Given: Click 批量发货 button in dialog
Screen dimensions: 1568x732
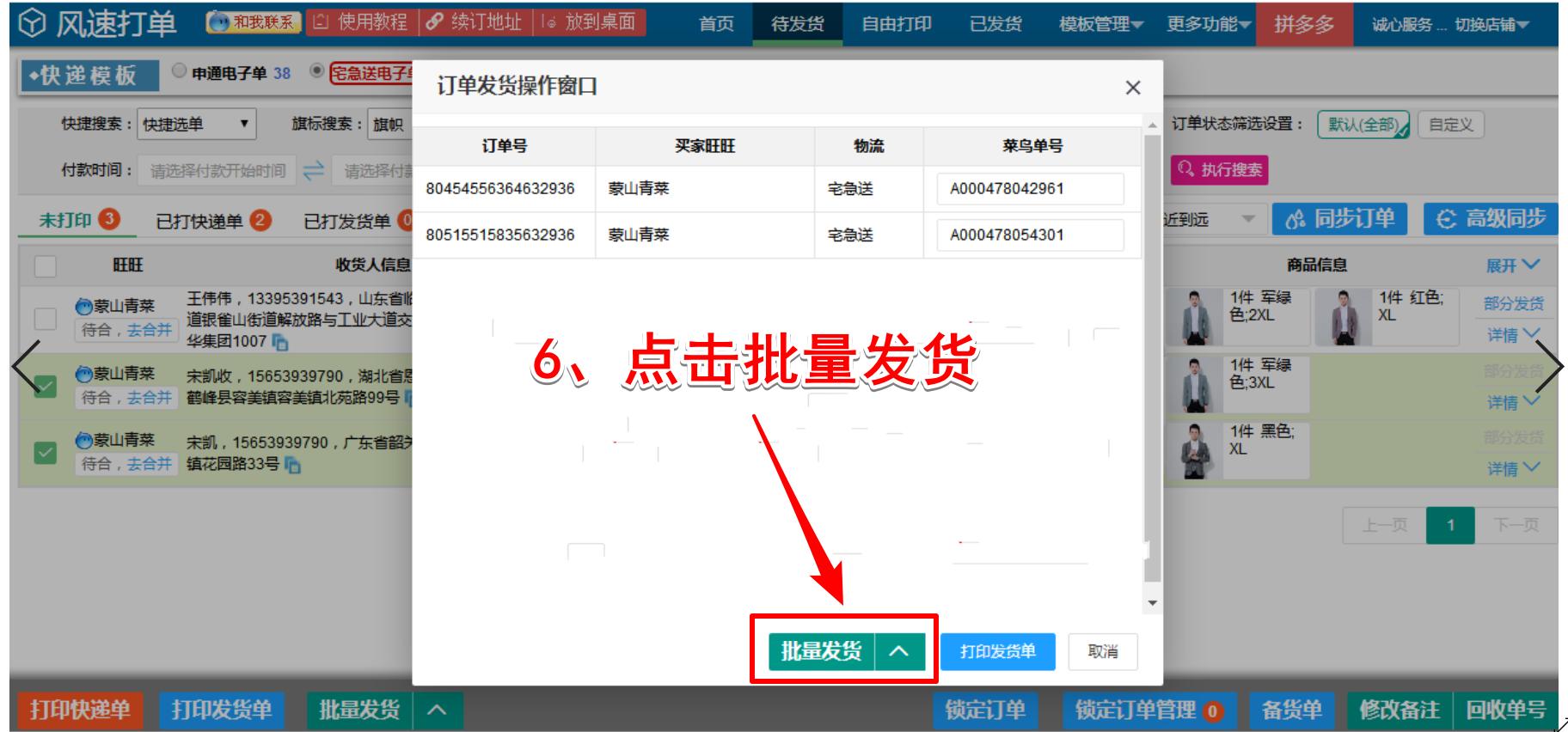Looking at the screenshot, I should coord(821,651).
